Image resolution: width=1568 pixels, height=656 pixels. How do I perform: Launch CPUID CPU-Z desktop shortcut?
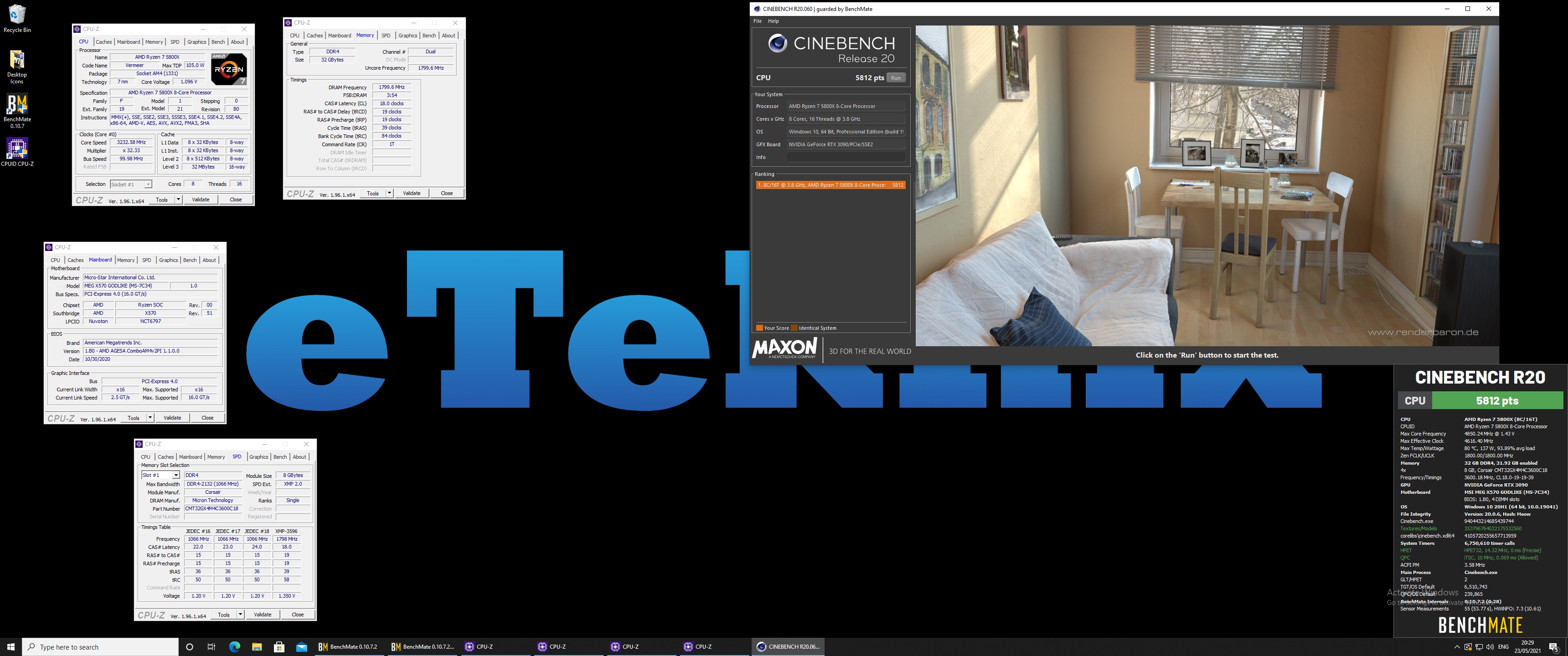[x=17, y=152]
